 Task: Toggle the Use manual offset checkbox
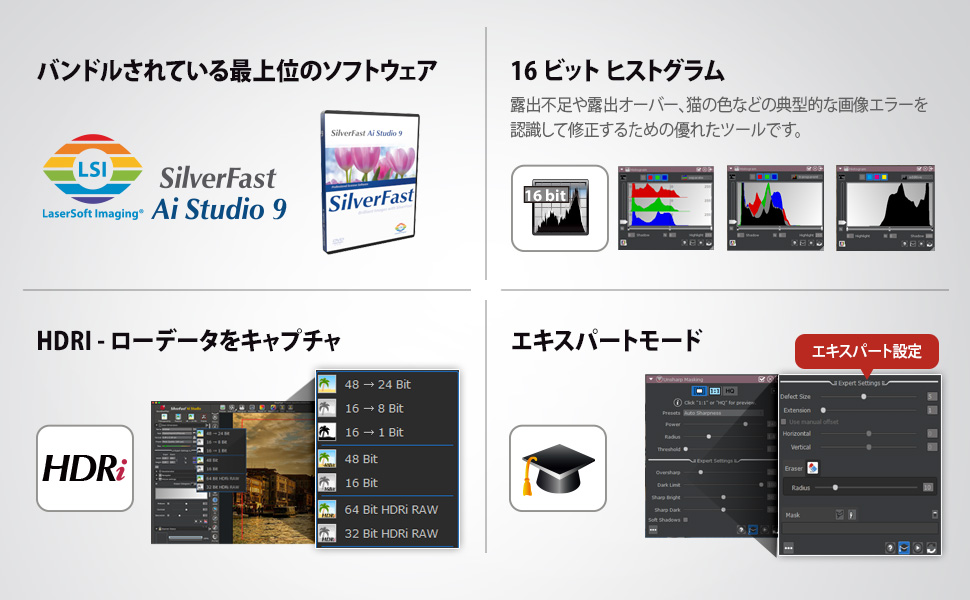tap(784, 422)
